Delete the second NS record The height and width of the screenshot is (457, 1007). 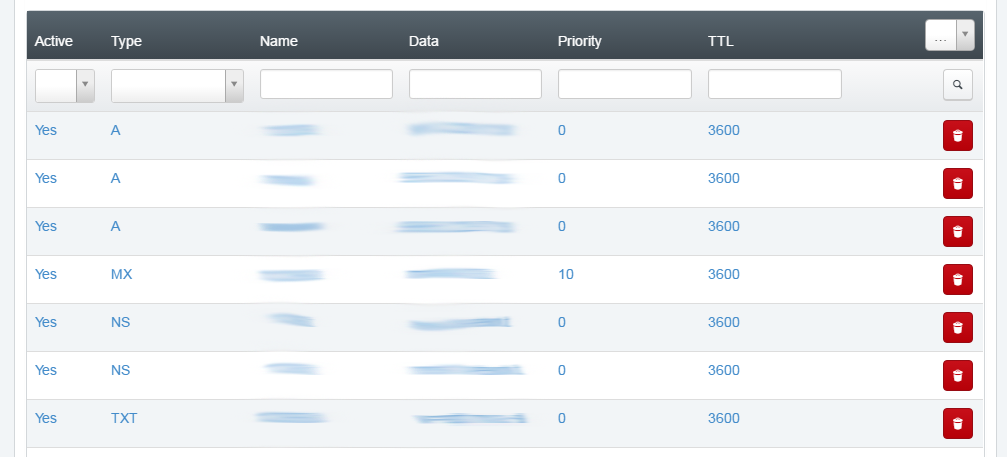click(958, 375)
